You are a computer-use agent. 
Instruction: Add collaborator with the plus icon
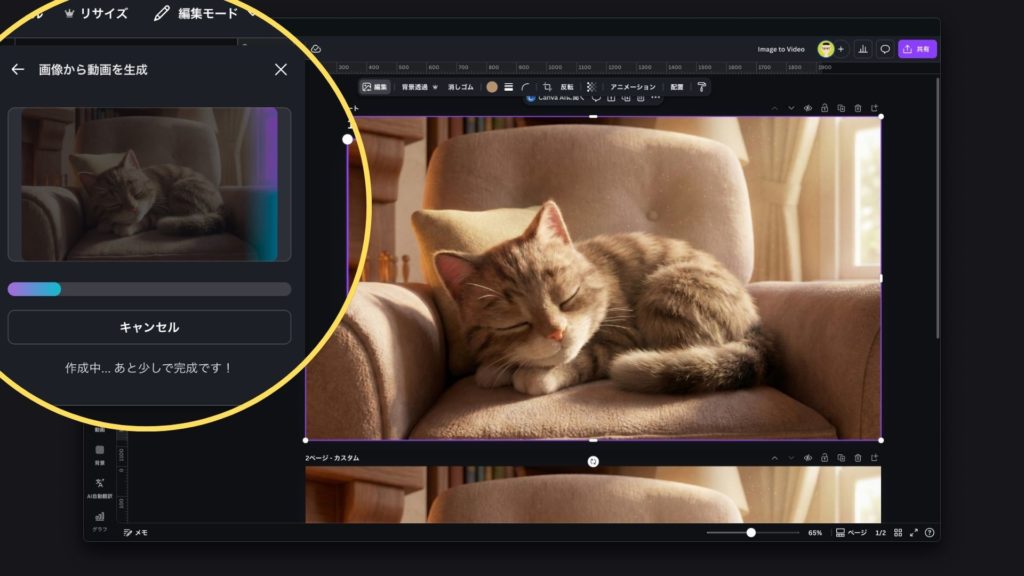[x=840, y=49]
